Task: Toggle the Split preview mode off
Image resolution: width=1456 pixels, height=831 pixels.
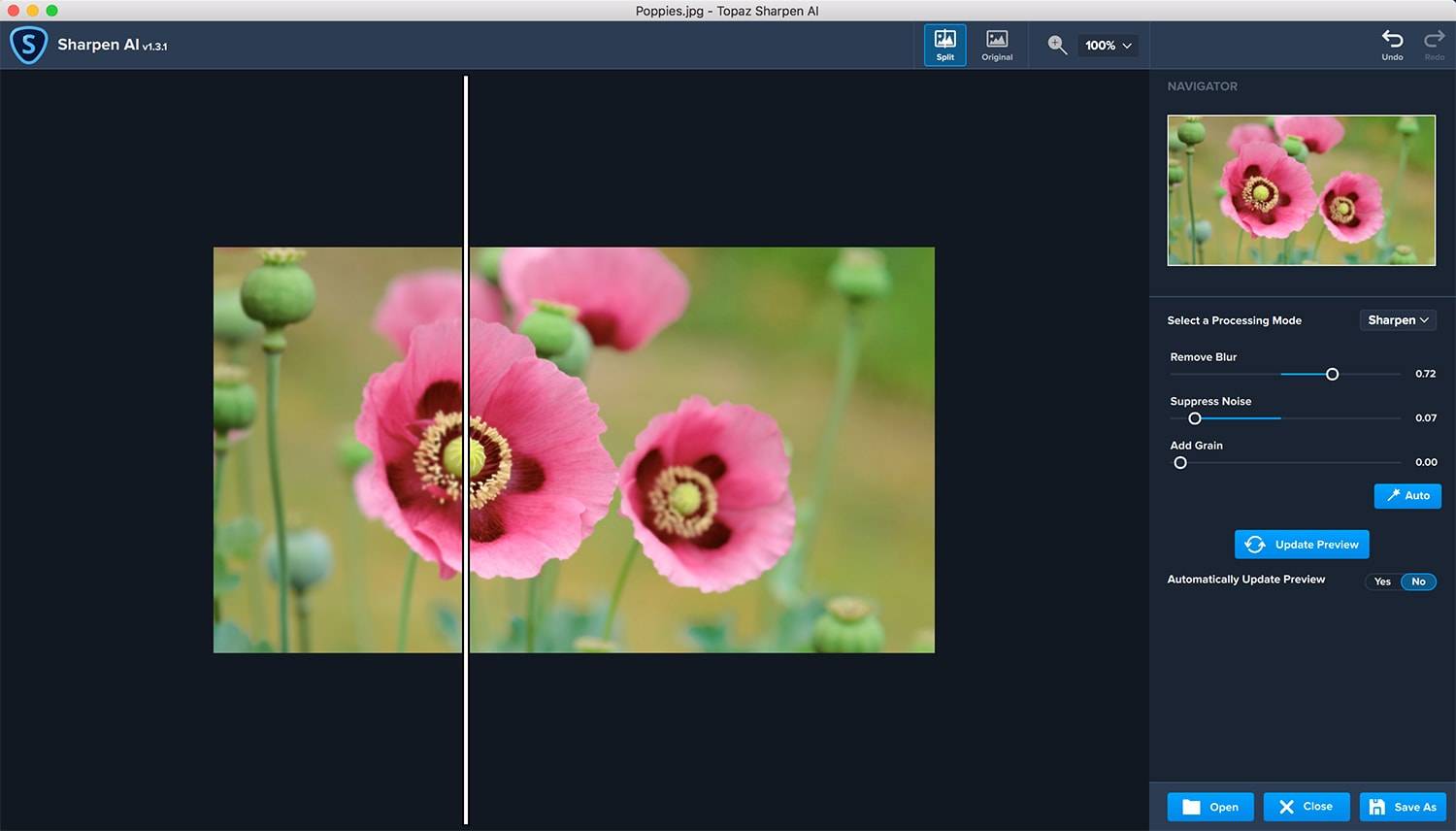Action: 944,44
